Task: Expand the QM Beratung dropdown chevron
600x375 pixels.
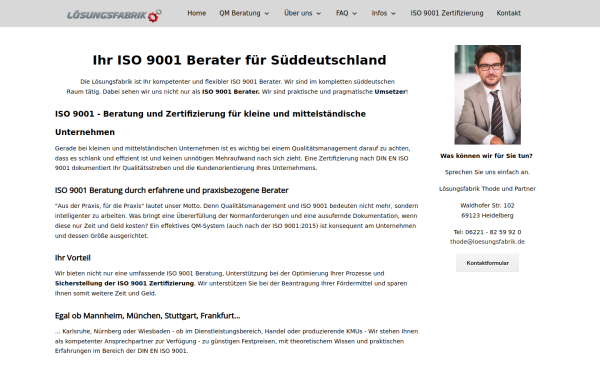Action: click(267, 13)
